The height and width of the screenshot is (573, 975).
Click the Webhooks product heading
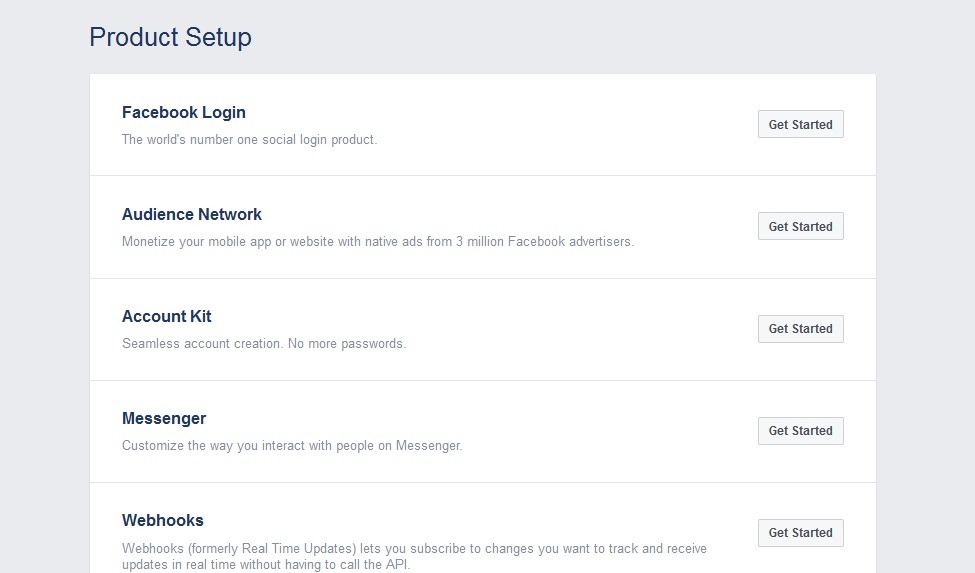pyautogui.click(x=162, y=520)
